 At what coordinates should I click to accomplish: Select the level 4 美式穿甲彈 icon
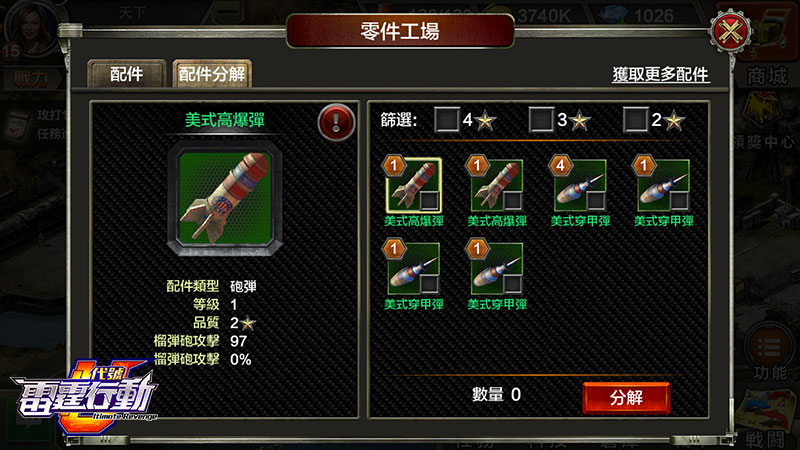(x=580, y=185)
